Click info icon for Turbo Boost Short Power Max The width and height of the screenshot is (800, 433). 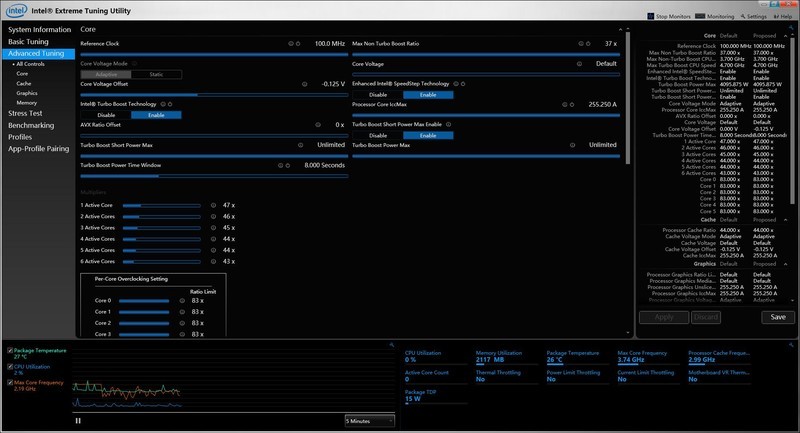301,145
